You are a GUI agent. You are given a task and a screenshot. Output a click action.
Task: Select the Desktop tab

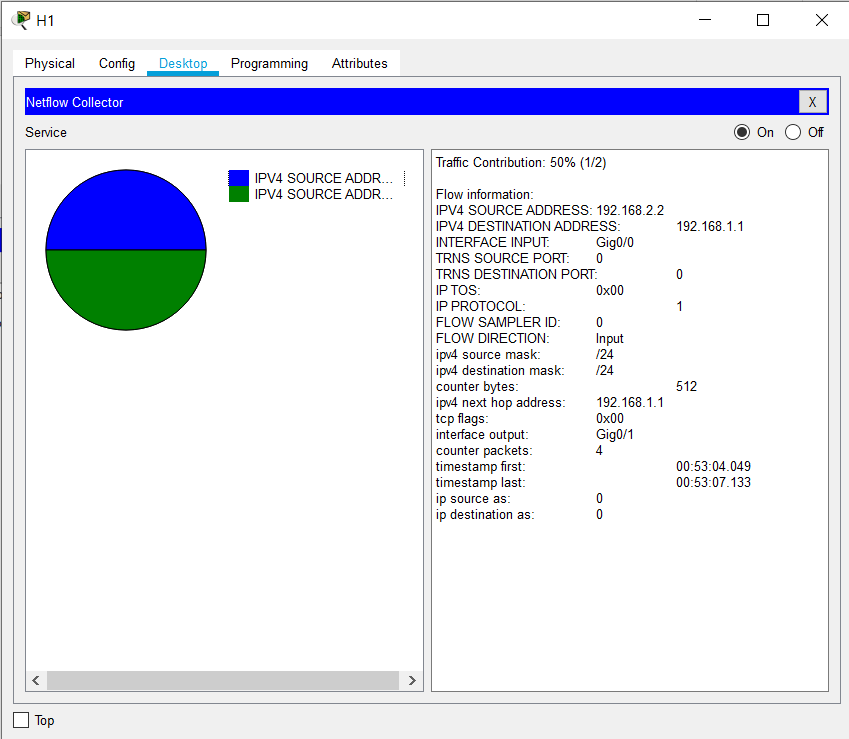(183, 63)
